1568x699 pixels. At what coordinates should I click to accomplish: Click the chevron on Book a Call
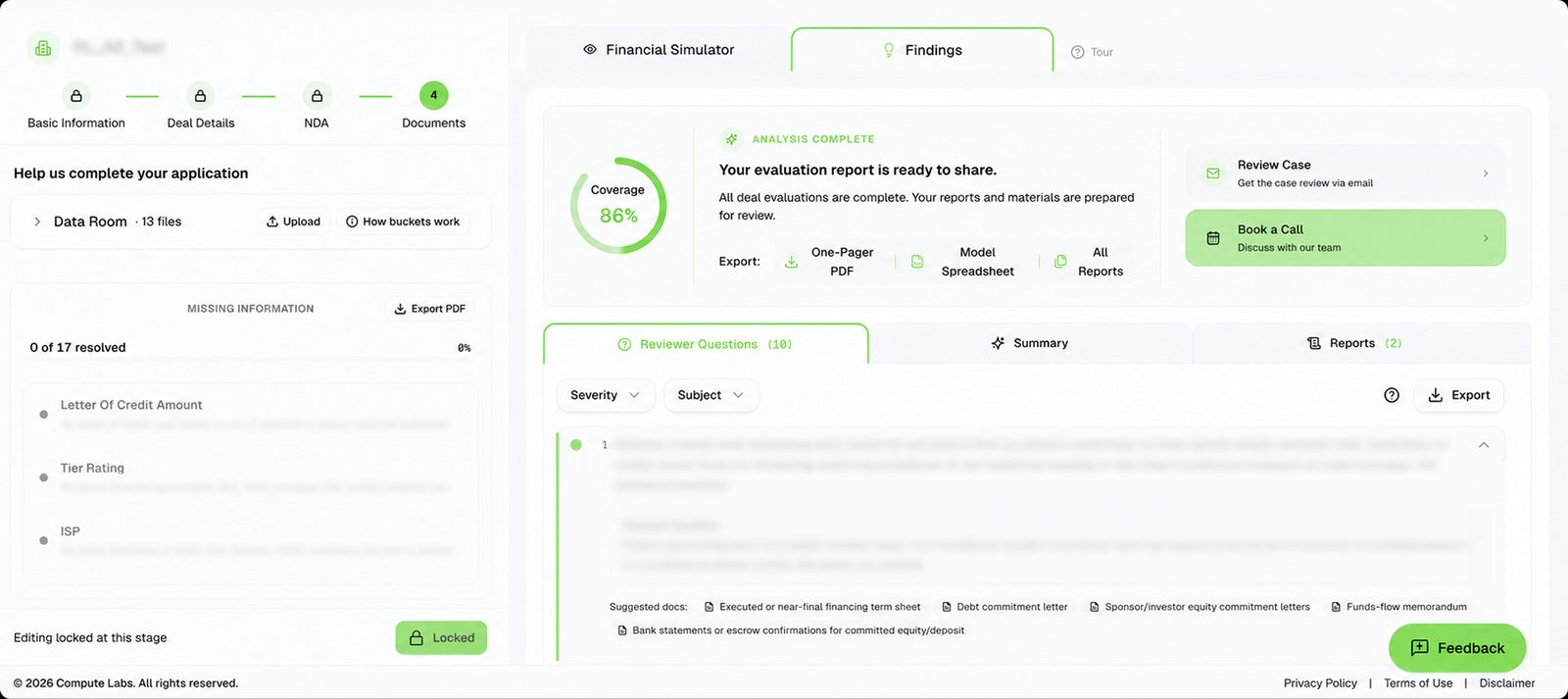pyautogui.click(x=1486, y=238)
